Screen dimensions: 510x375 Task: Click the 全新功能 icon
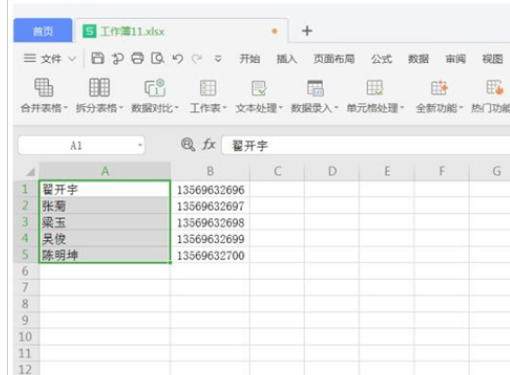click(x=439, y=88)
